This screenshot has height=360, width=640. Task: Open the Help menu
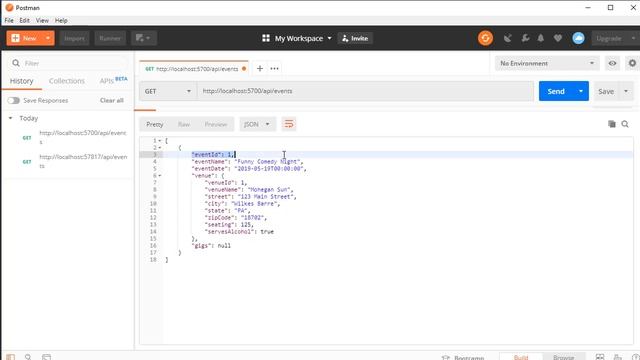click(61, 20)
